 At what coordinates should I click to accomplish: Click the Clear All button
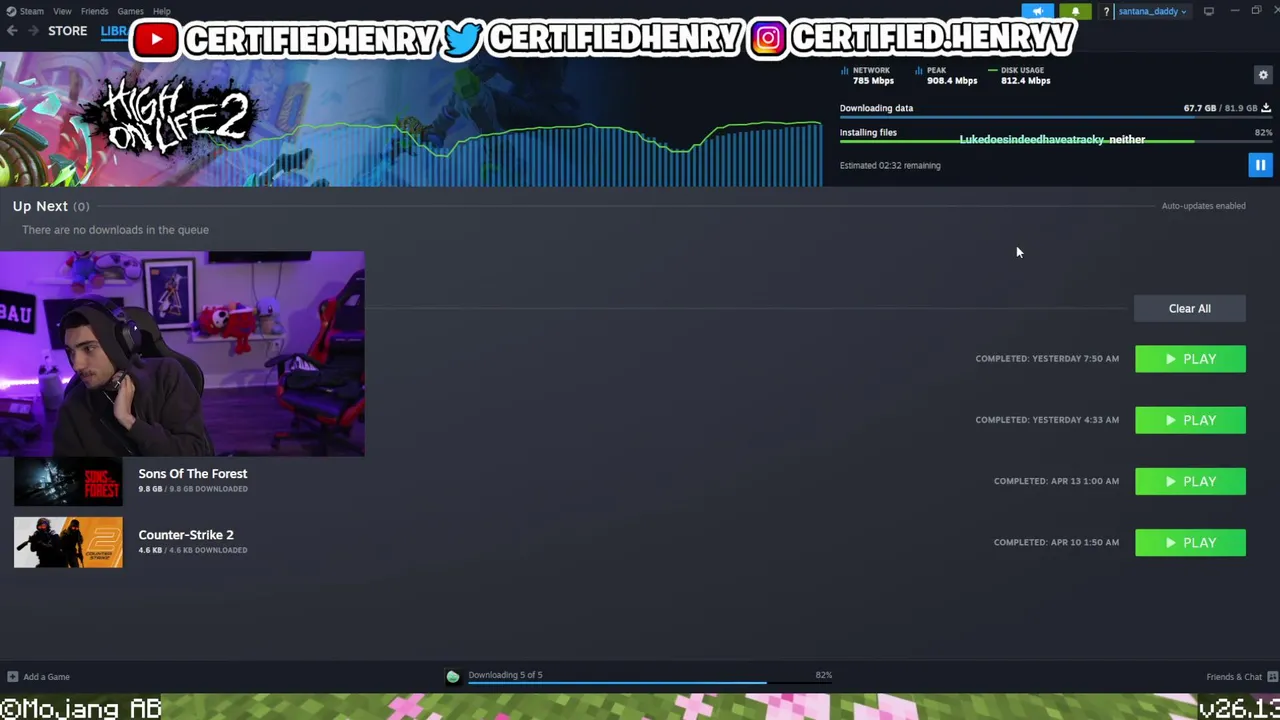[x=1190, y=309]
